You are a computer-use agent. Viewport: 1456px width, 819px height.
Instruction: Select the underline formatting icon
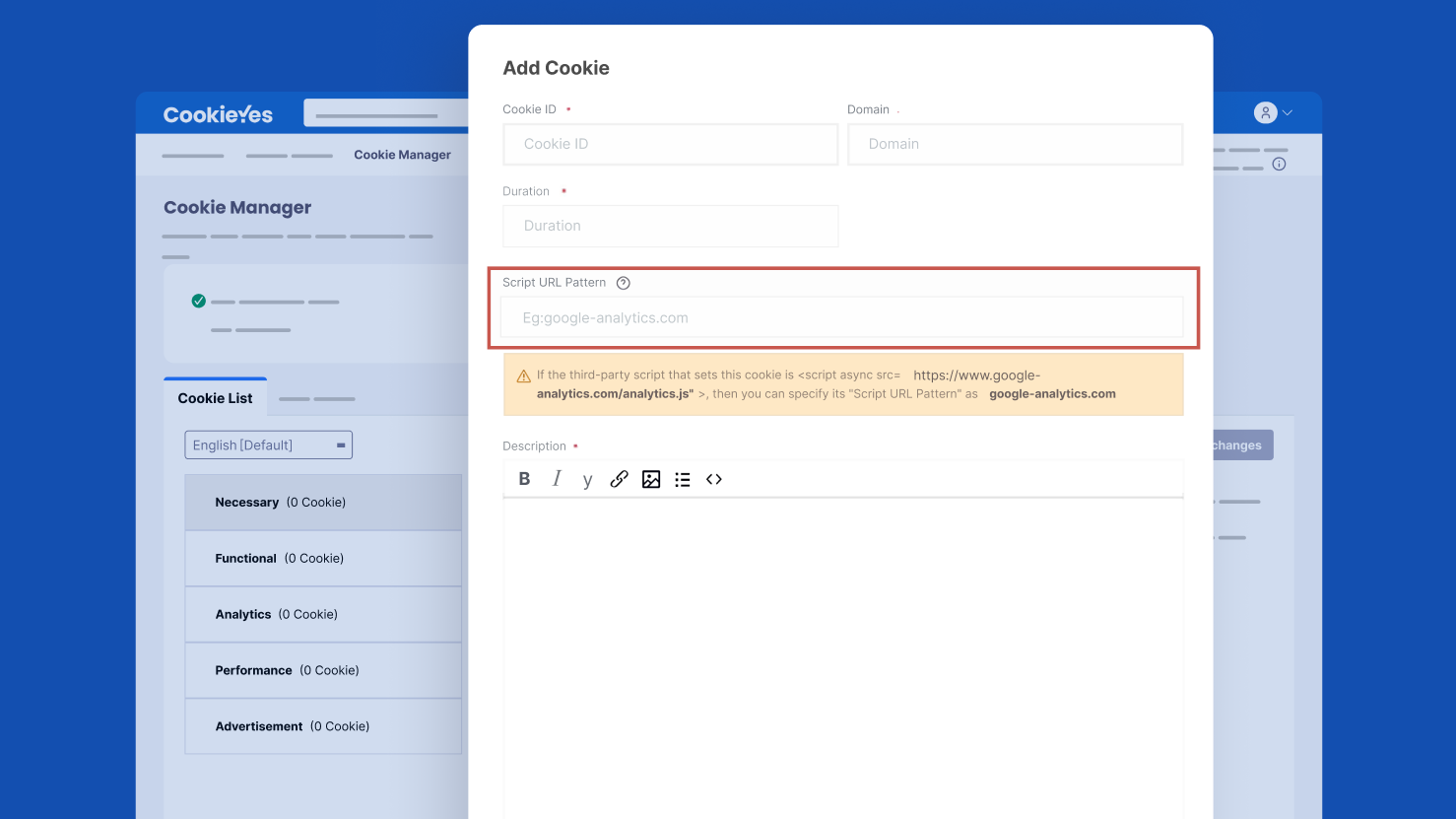tap(587, 480)
